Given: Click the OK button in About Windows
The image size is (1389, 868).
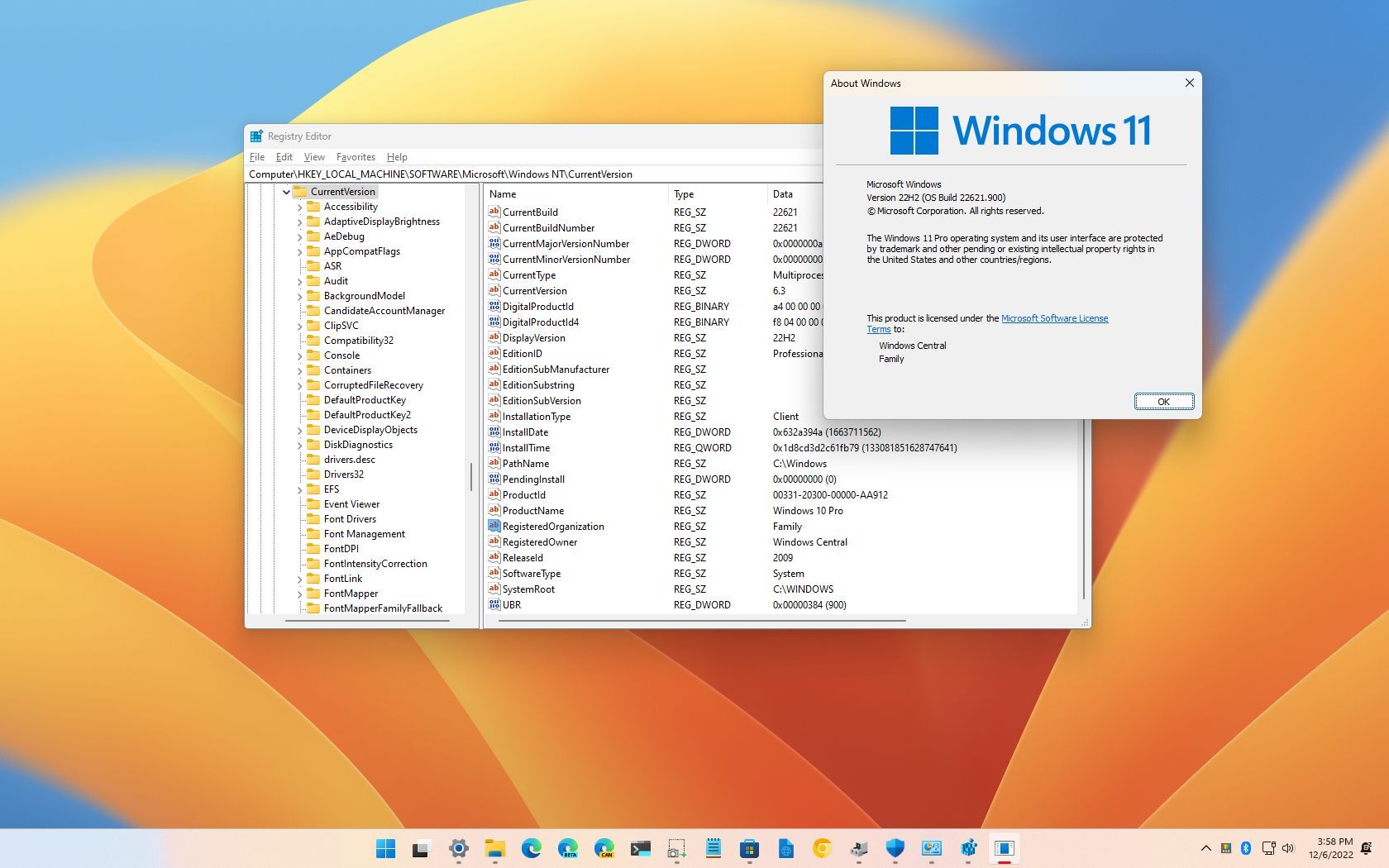Looking at the screenshot, I should tap(1163, 401).
